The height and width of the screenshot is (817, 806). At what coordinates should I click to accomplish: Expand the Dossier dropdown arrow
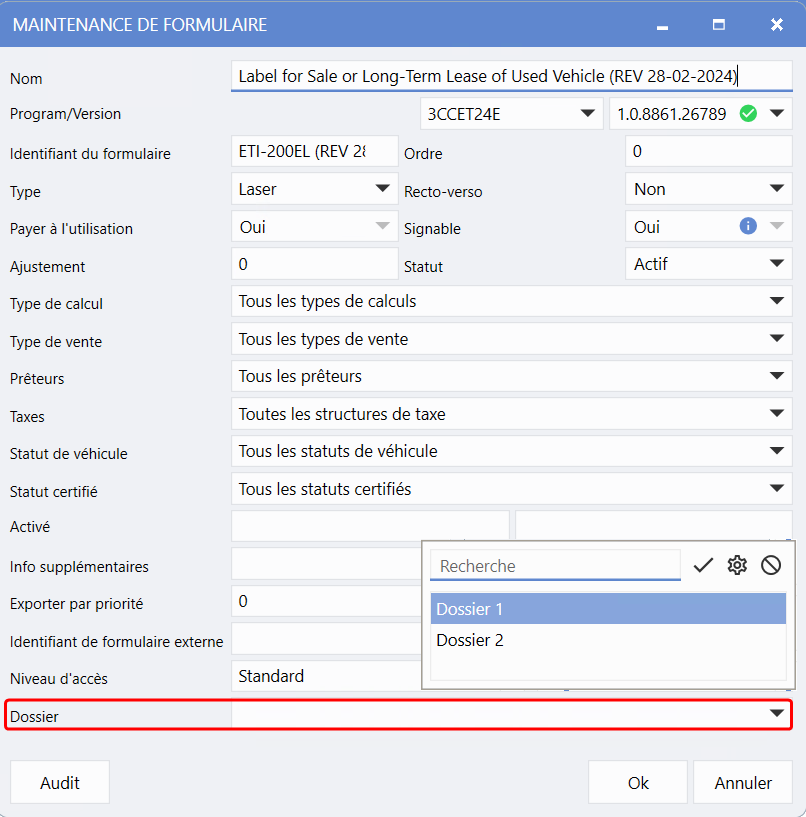tap(776, 714)
